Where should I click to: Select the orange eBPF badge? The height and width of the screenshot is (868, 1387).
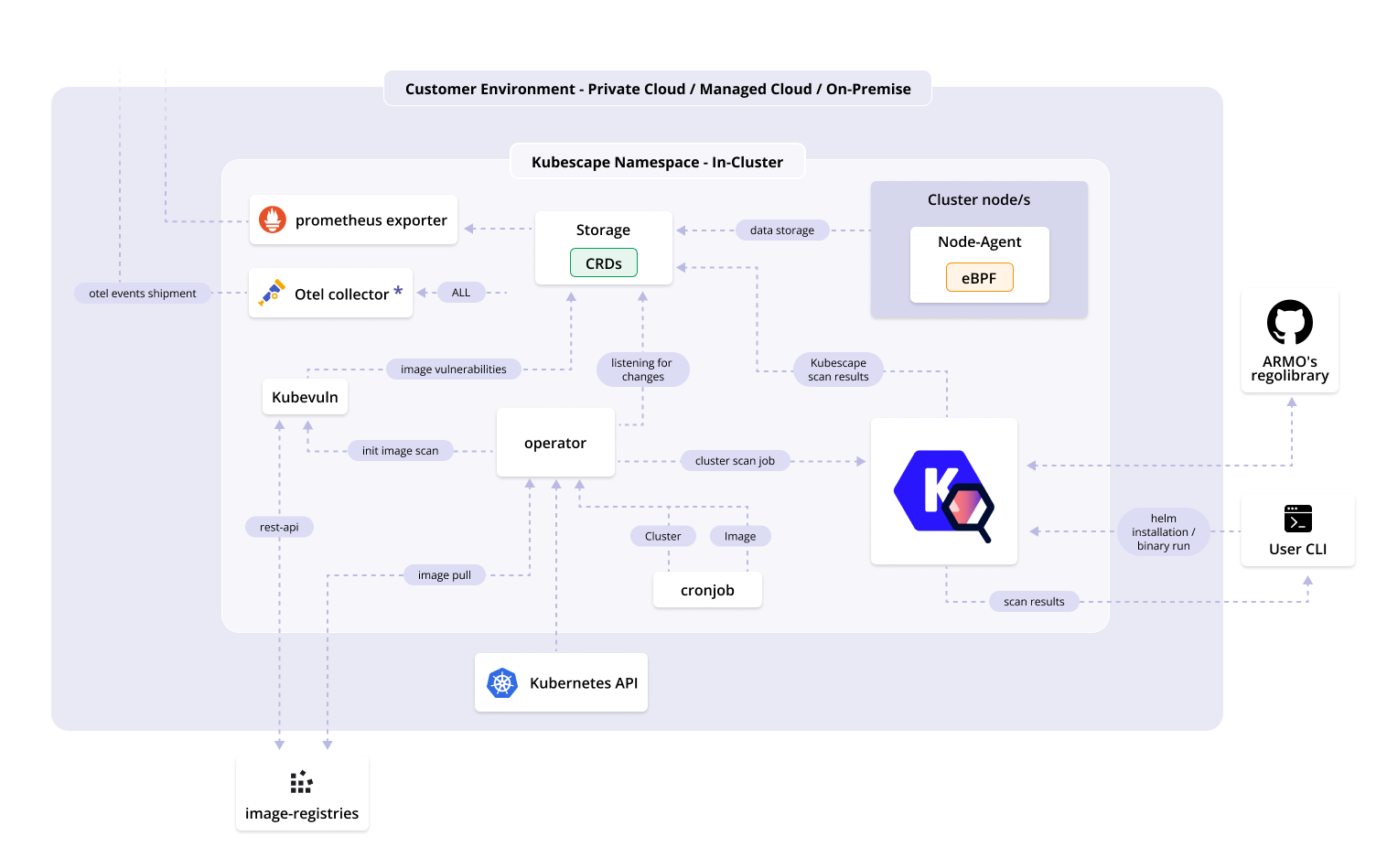(x=979, y=278)
